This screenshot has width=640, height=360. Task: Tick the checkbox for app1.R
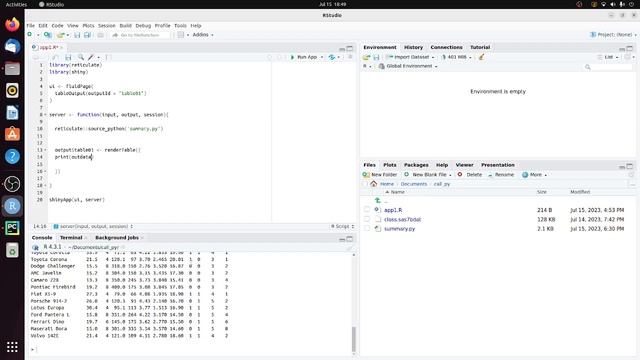(367, 209)
